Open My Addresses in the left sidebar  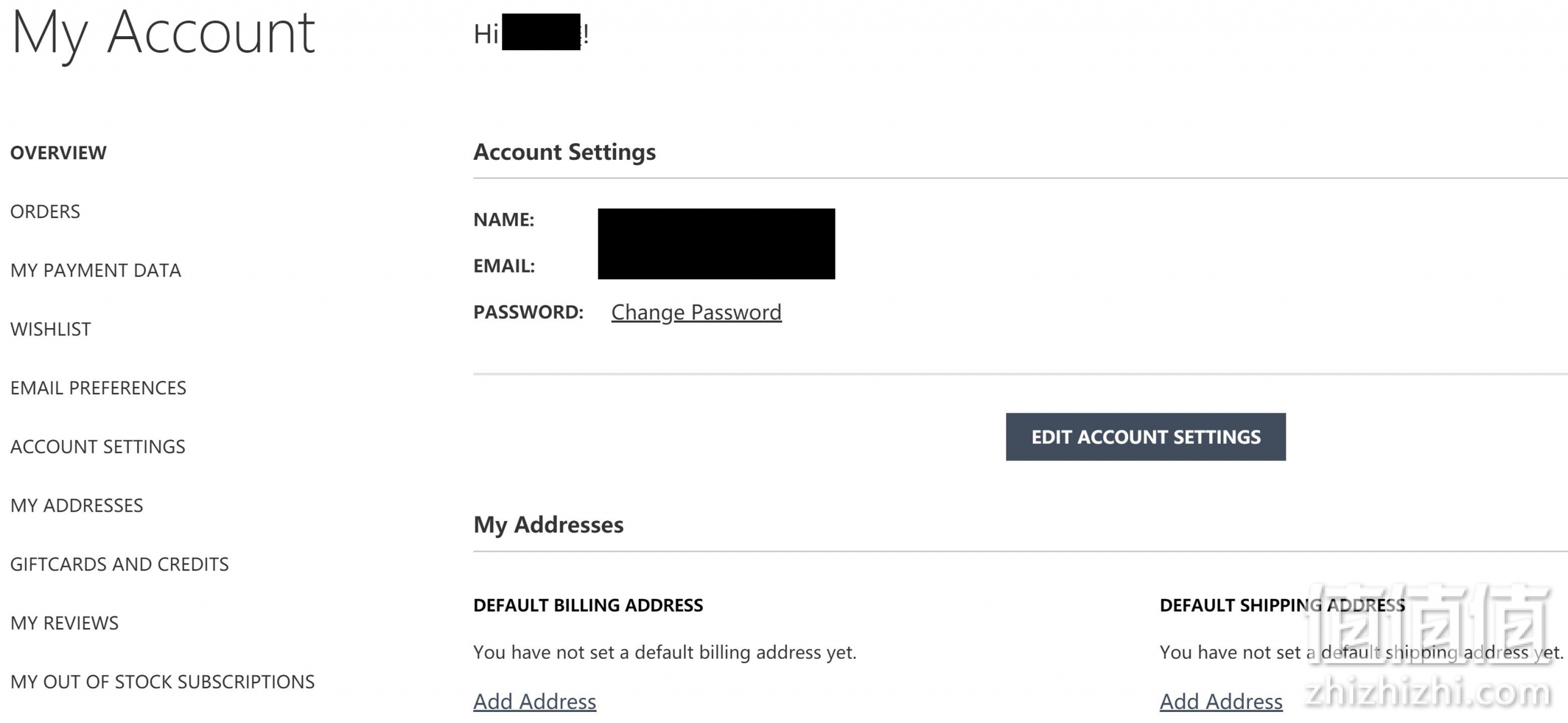tap(77, 505)
